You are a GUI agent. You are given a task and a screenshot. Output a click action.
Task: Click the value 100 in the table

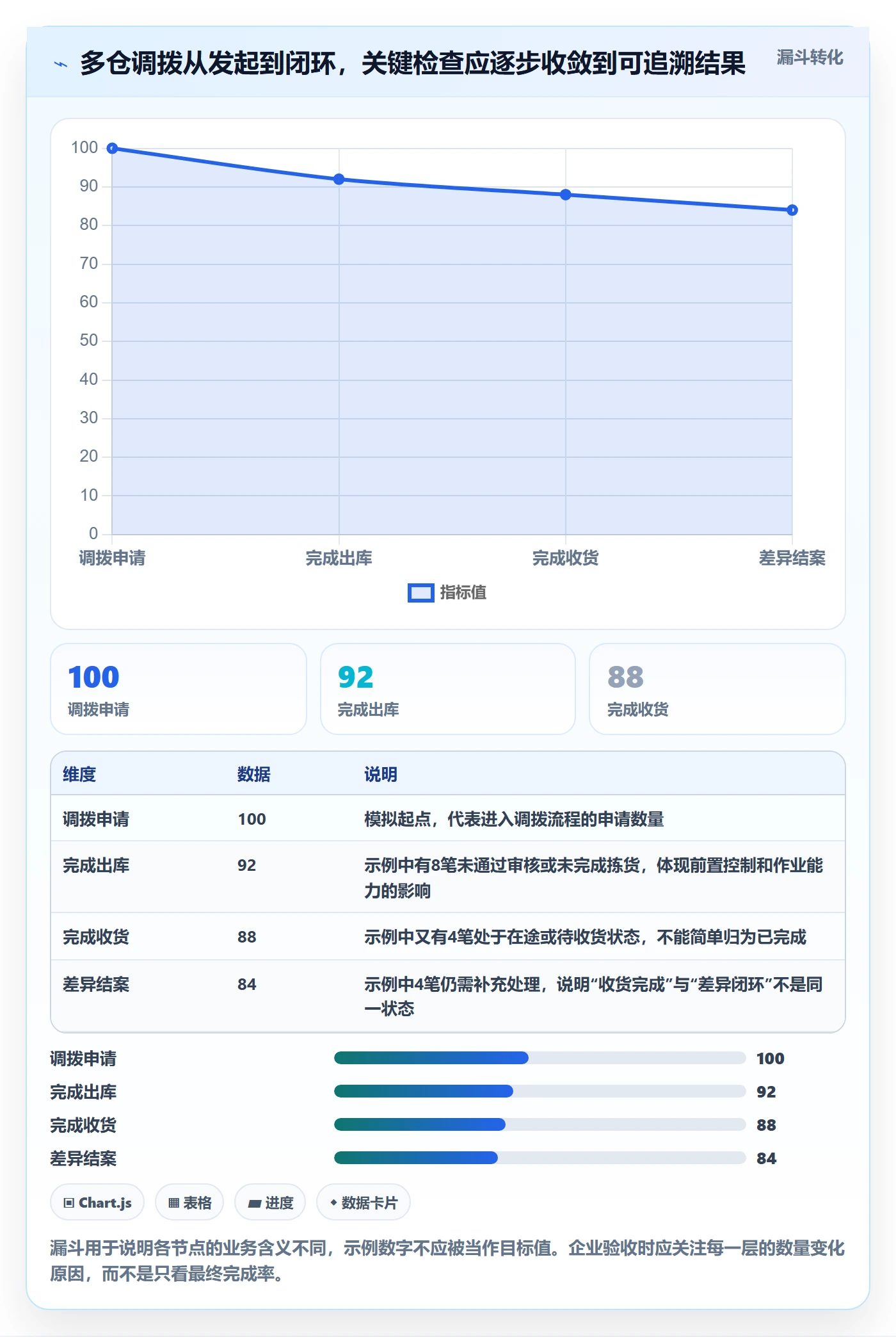click(252, 819)
